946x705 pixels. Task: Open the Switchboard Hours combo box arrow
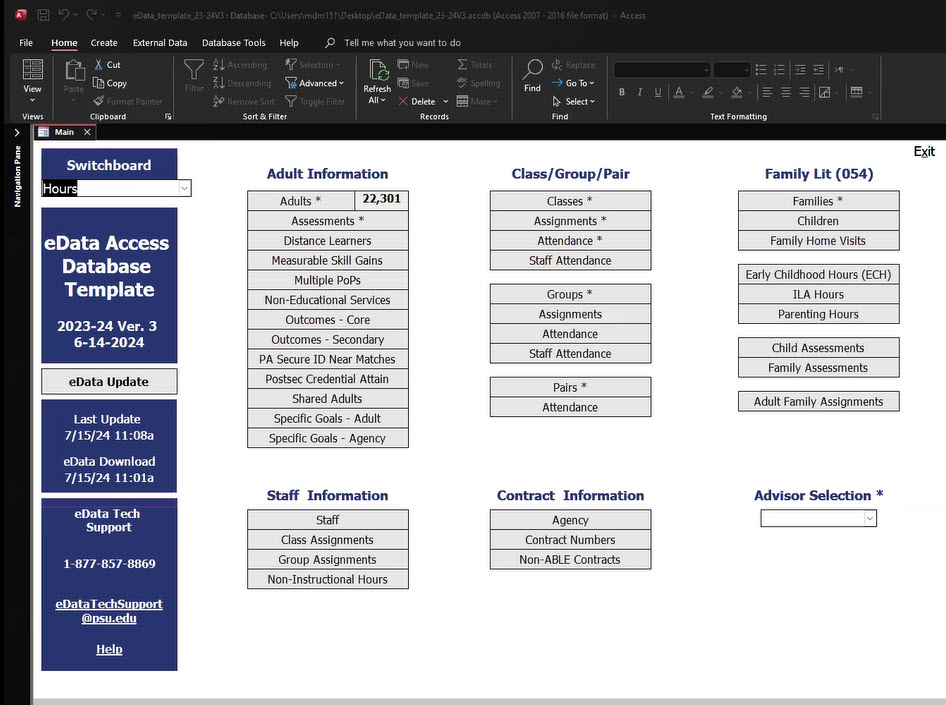184,188
